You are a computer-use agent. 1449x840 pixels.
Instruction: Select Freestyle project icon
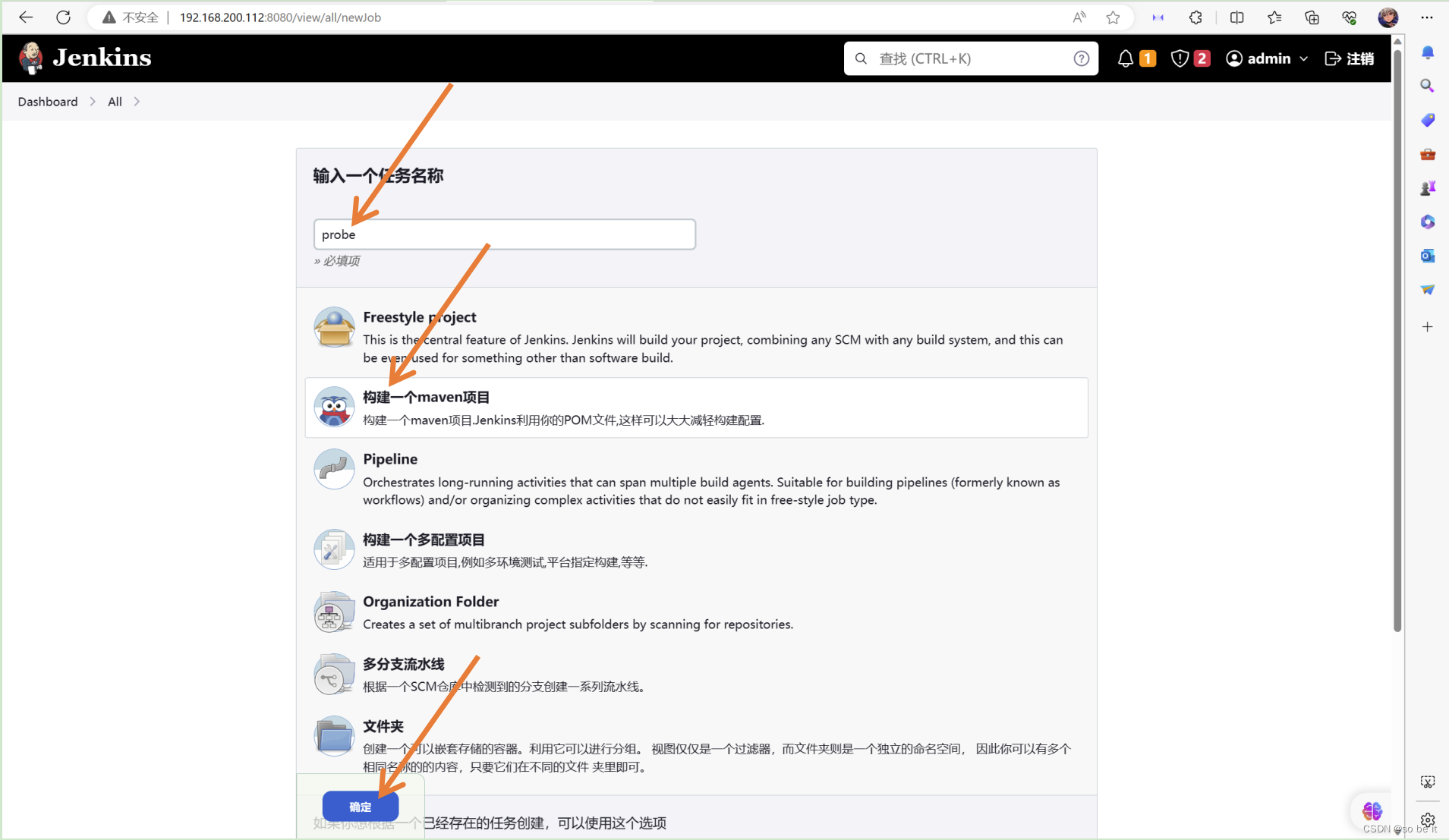point(334,327)
